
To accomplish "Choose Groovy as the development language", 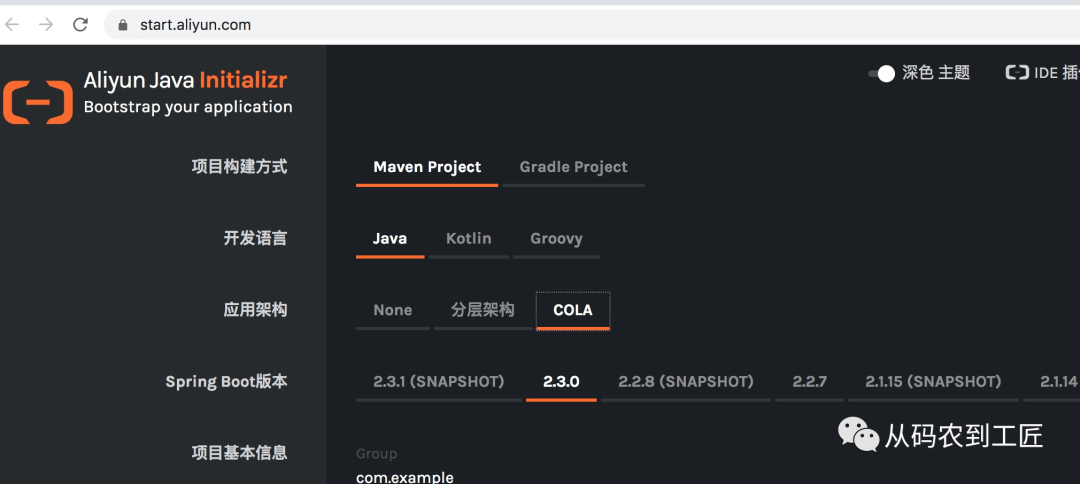I will 556,239.
